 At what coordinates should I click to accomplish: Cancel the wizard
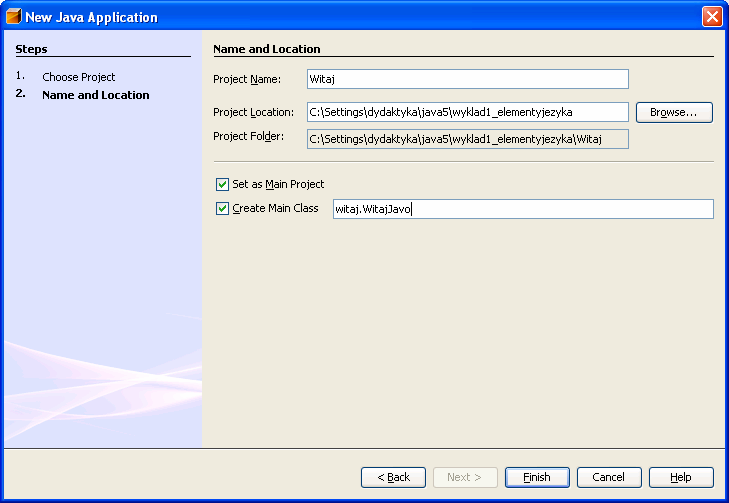[609, 477]
